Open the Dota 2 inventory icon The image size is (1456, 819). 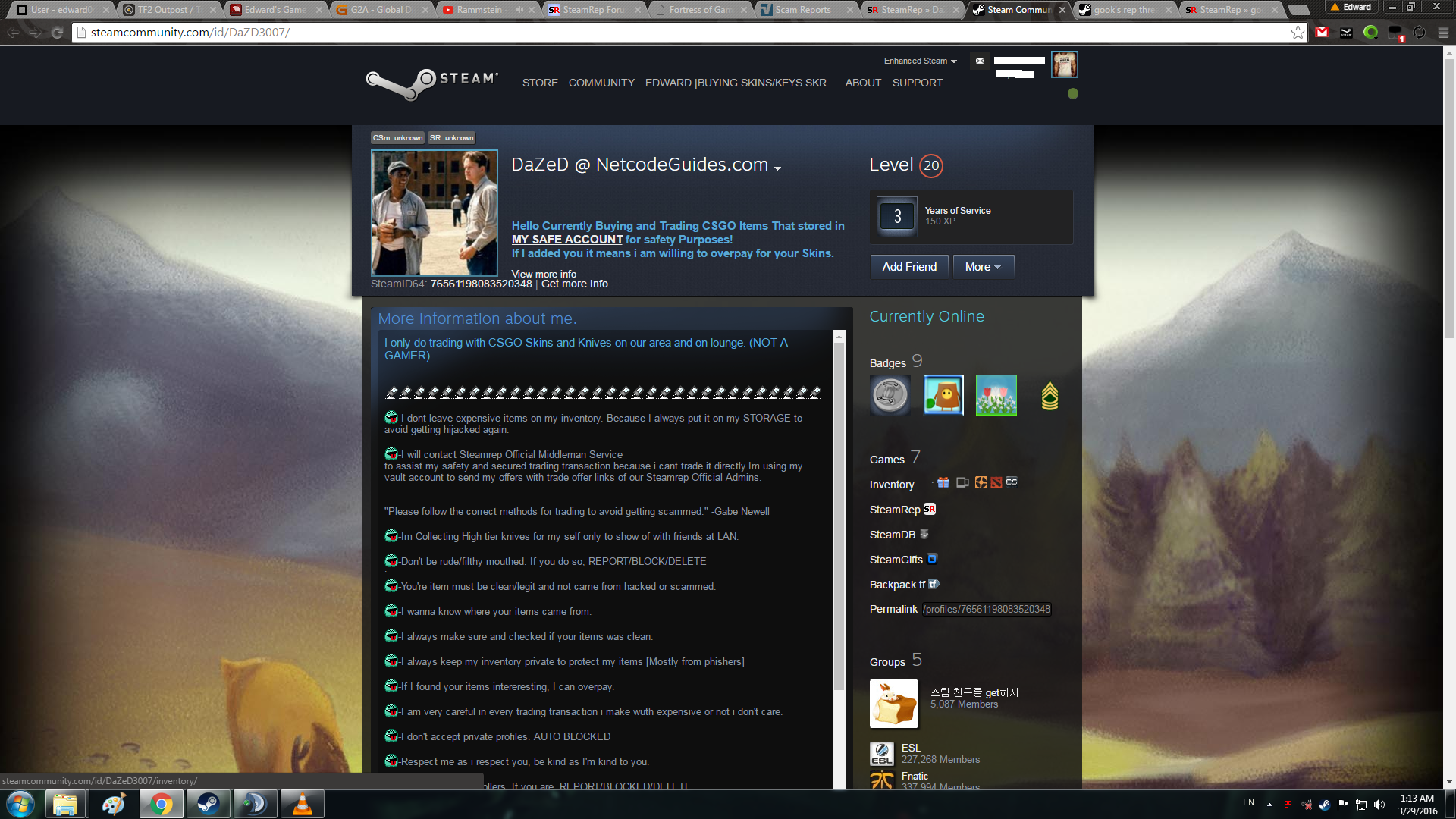(x=996, y=483)
